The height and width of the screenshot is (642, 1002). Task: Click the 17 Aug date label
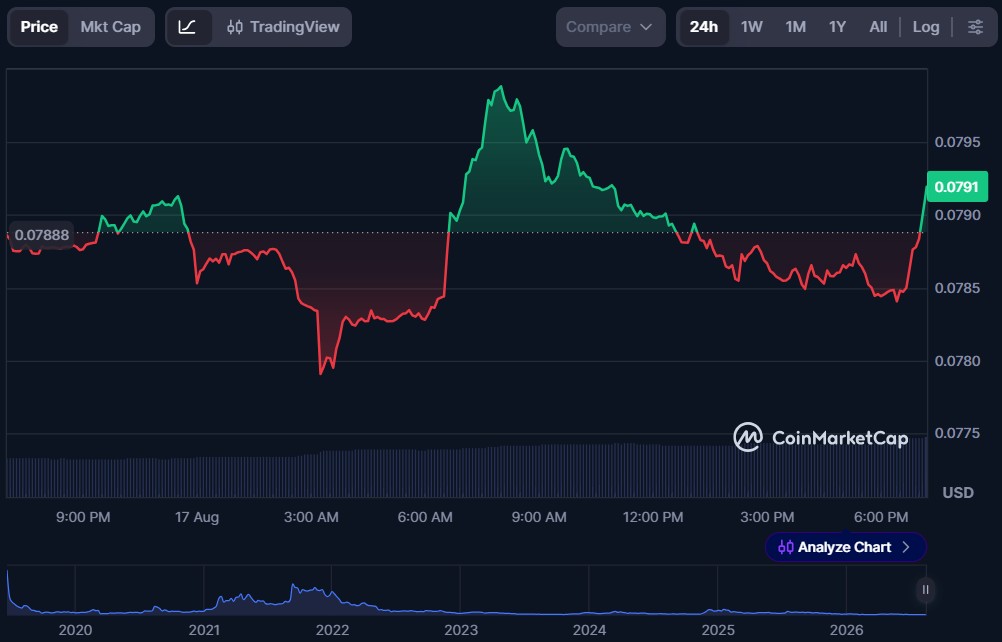click(197, 517)
